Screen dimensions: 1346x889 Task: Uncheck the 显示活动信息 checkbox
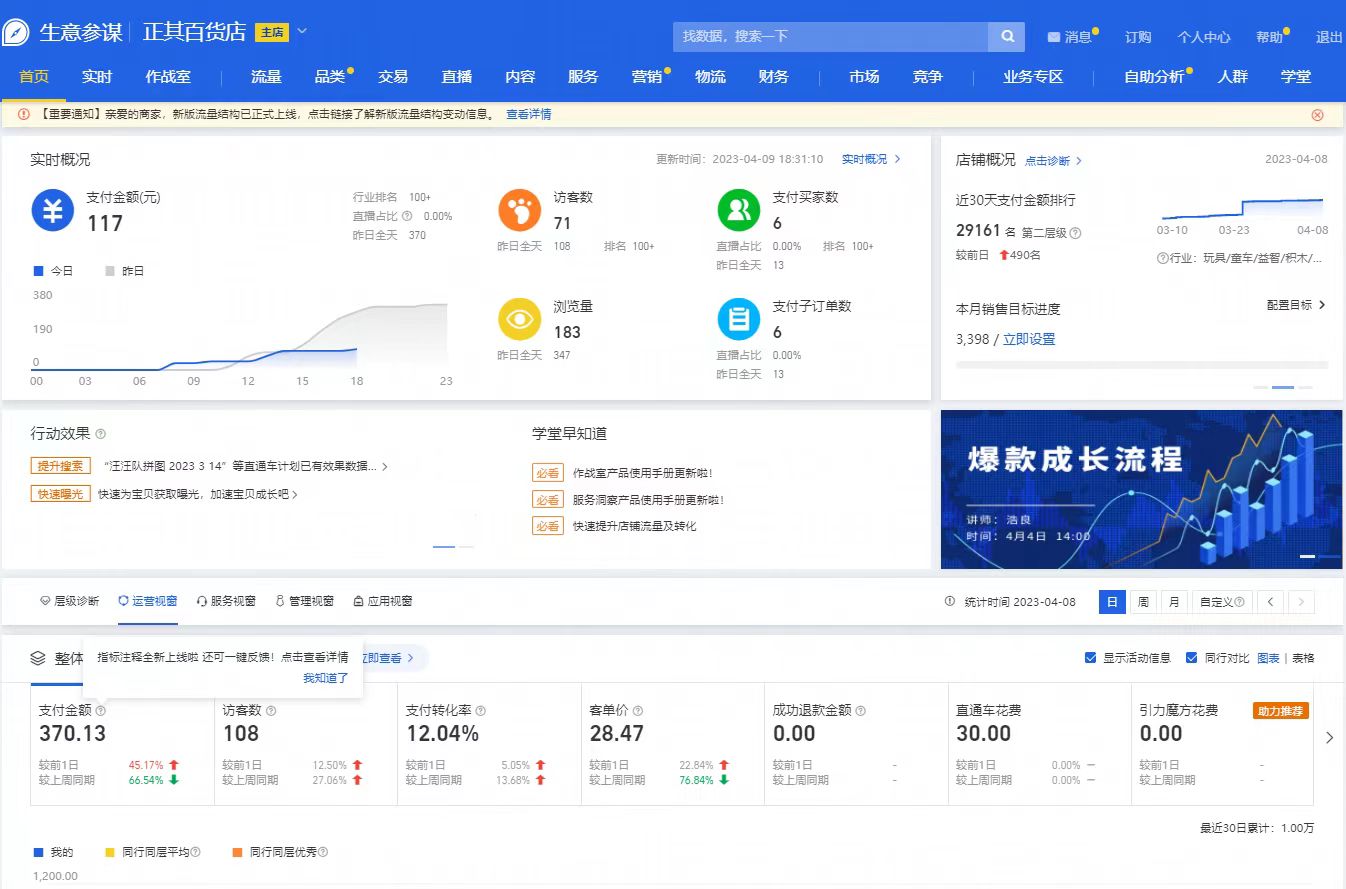(x=1090, y=658)
